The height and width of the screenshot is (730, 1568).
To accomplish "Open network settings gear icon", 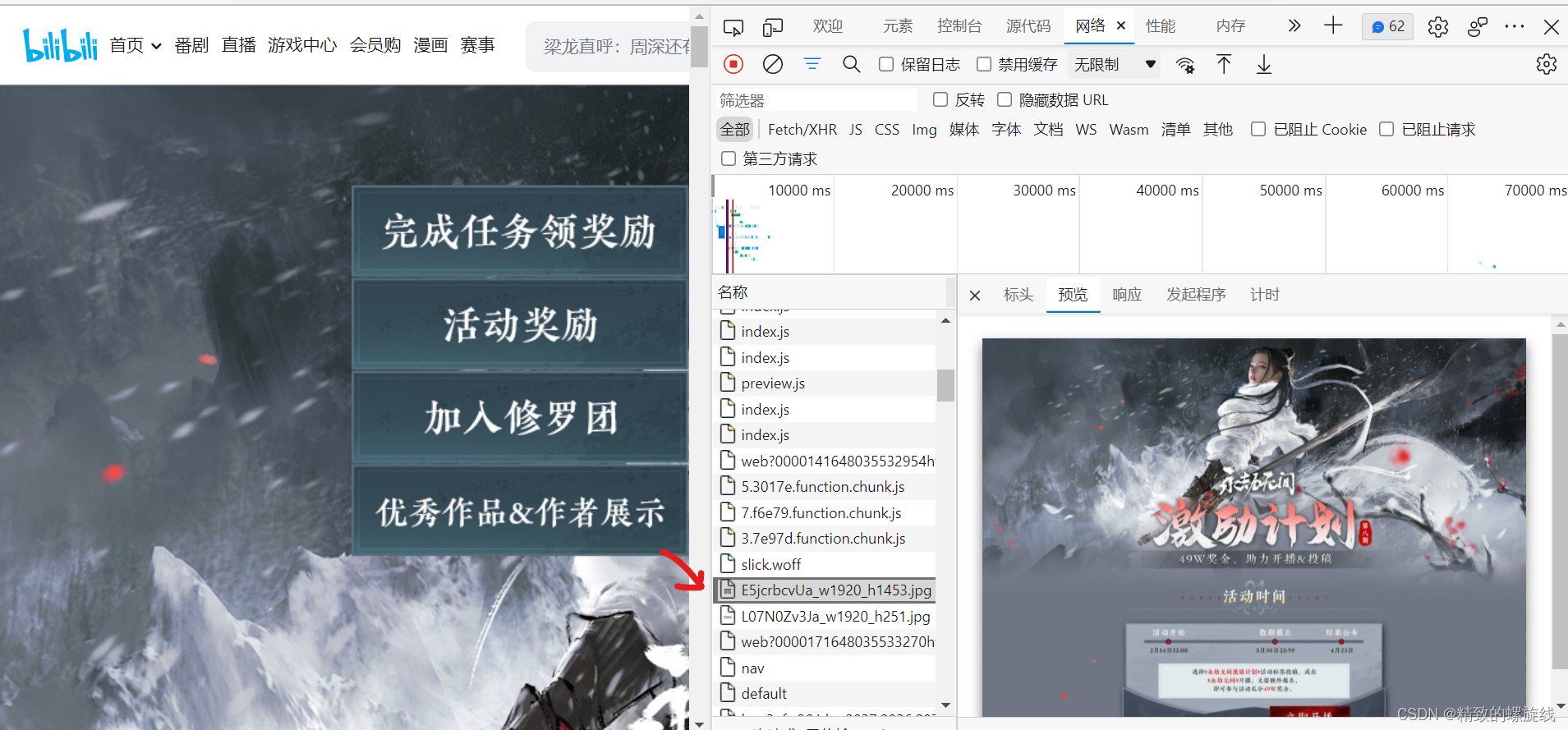I will pyautogui.click(x=1546, y=64).
